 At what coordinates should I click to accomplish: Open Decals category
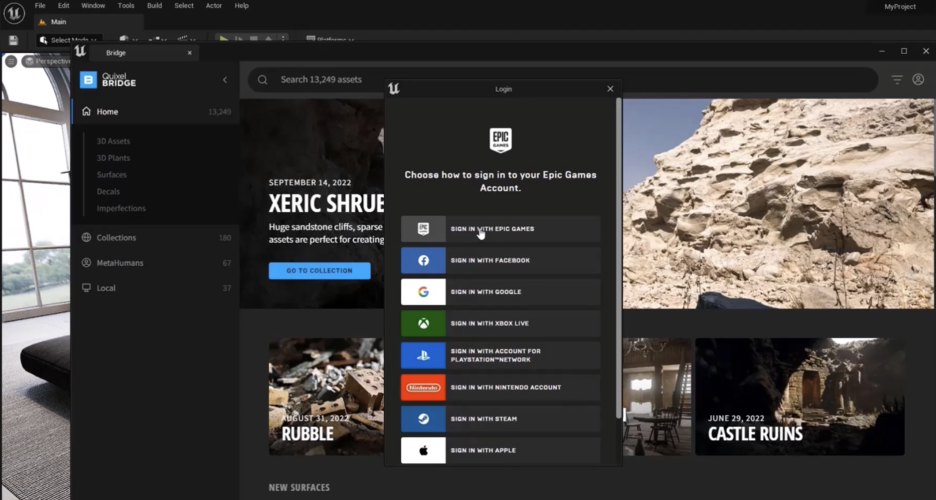pos(109,192)
